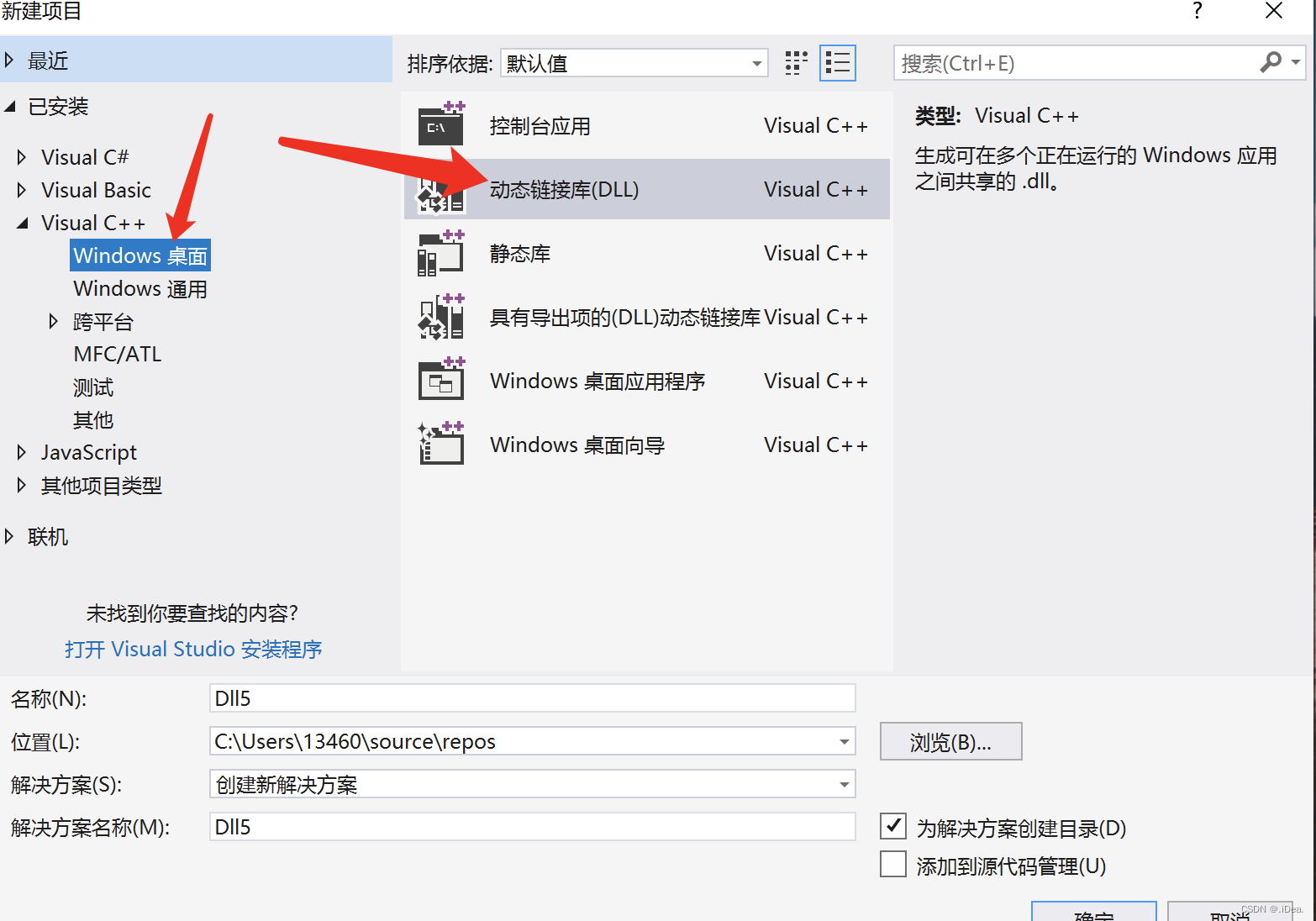This screenshot has height=921, width=1316.
Task: Expand the 联机 section
Action: point(9,536)
